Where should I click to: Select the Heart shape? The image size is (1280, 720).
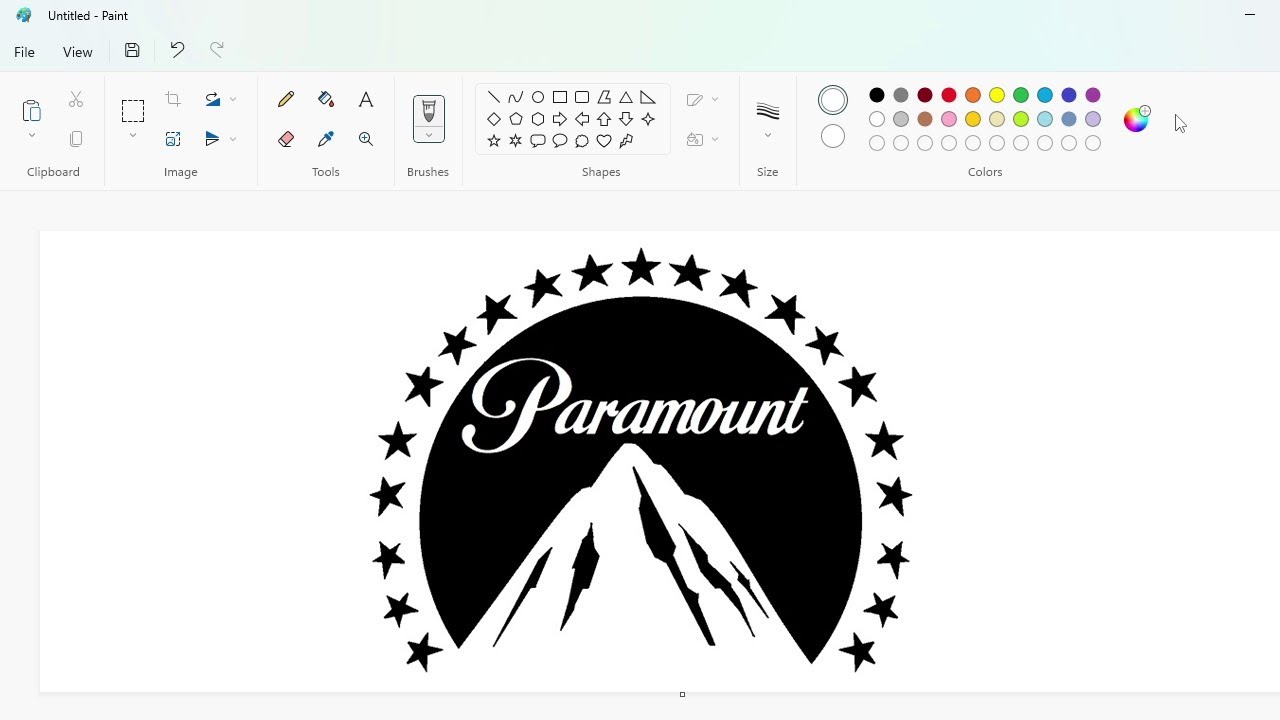pos(604,141)
